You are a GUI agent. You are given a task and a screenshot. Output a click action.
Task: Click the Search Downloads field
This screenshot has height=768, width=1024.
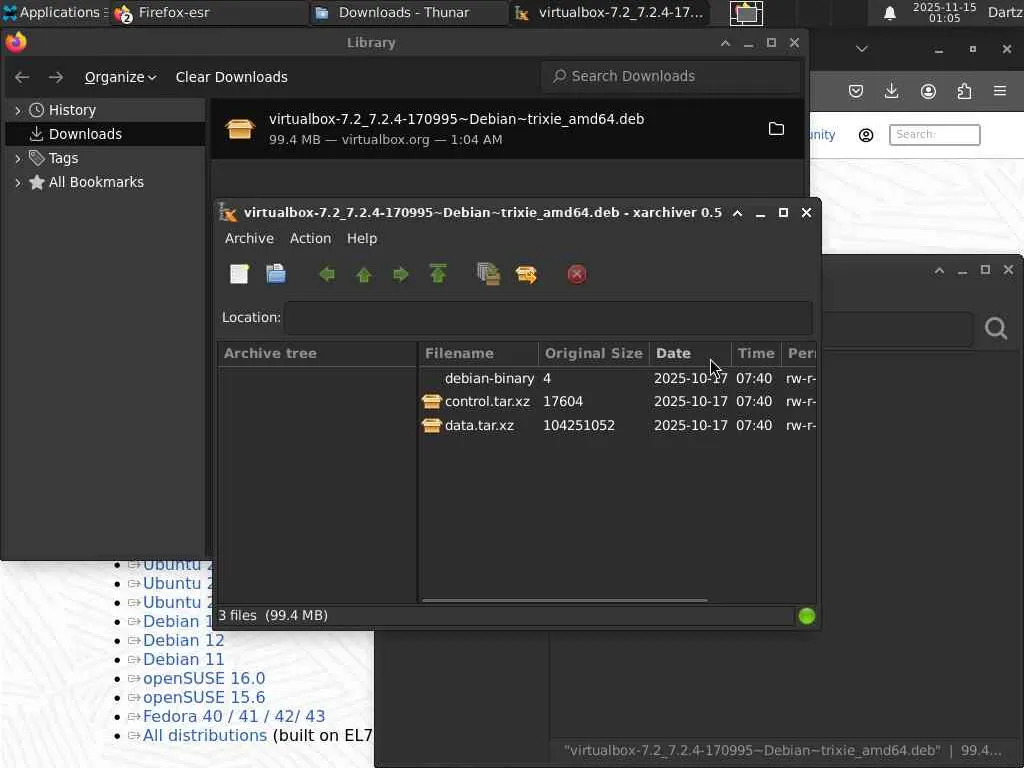671,76
